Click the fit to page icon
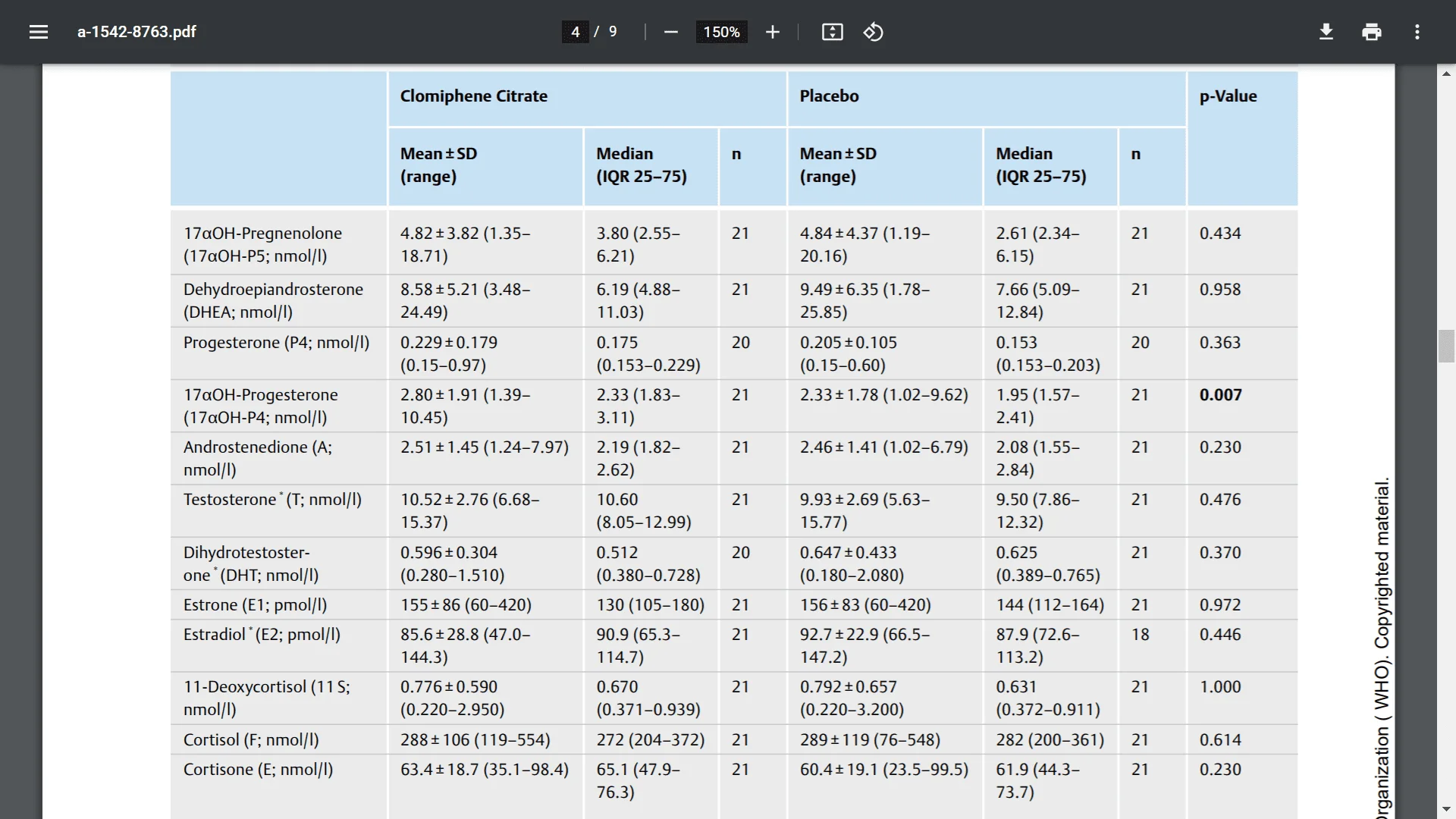Image resolution: width=1456 pixels, height=819 pixels. click(x=832, y=32)
